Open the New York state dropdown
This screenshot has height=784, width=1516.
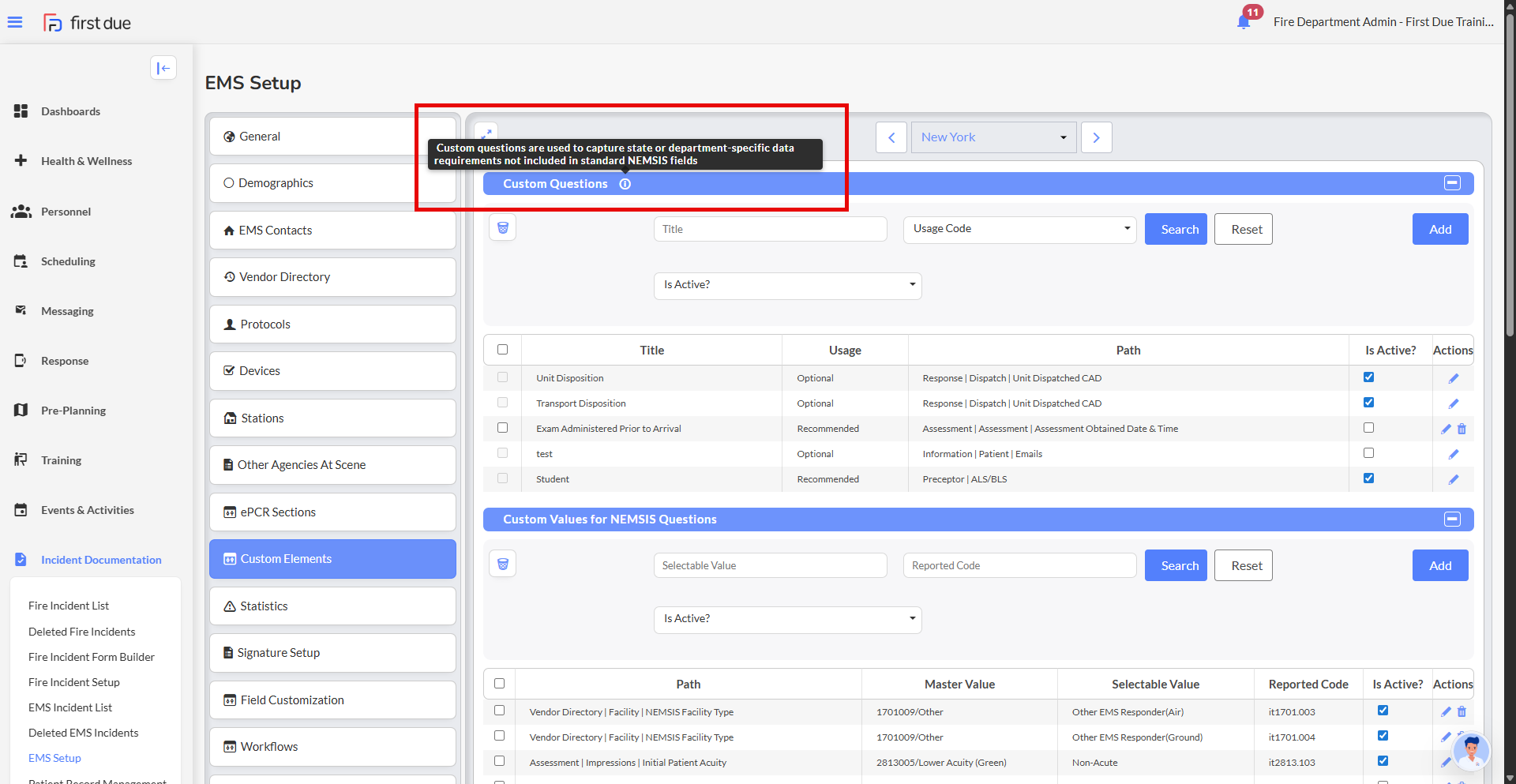(993, 137)
